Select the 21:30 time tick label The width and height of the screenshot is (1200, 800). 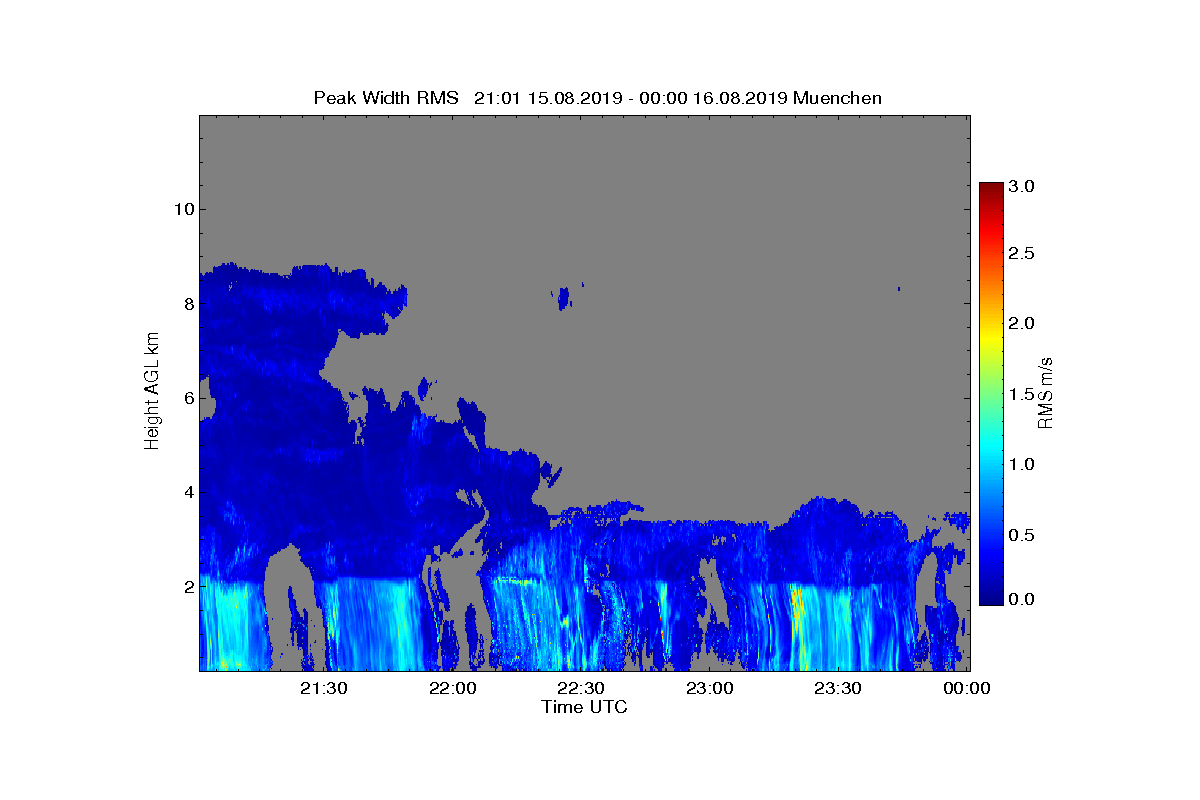pos(326,688)
